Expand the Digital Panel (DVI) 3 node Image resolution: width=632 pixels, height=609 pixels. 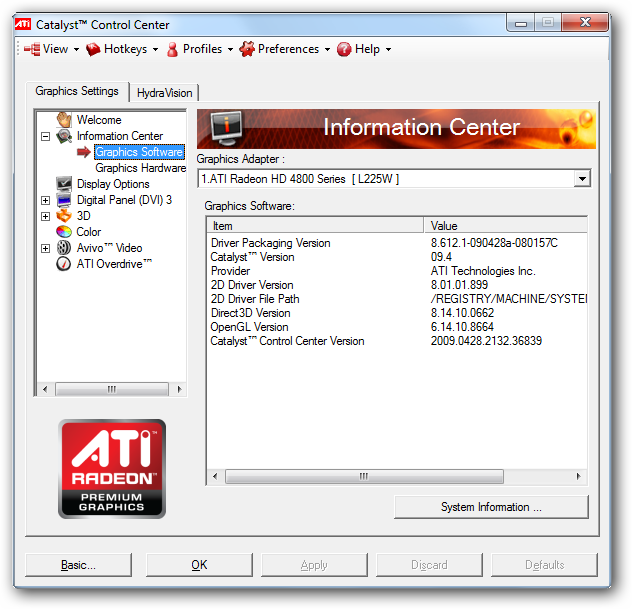pyautogui.click(x=46, y=200)
